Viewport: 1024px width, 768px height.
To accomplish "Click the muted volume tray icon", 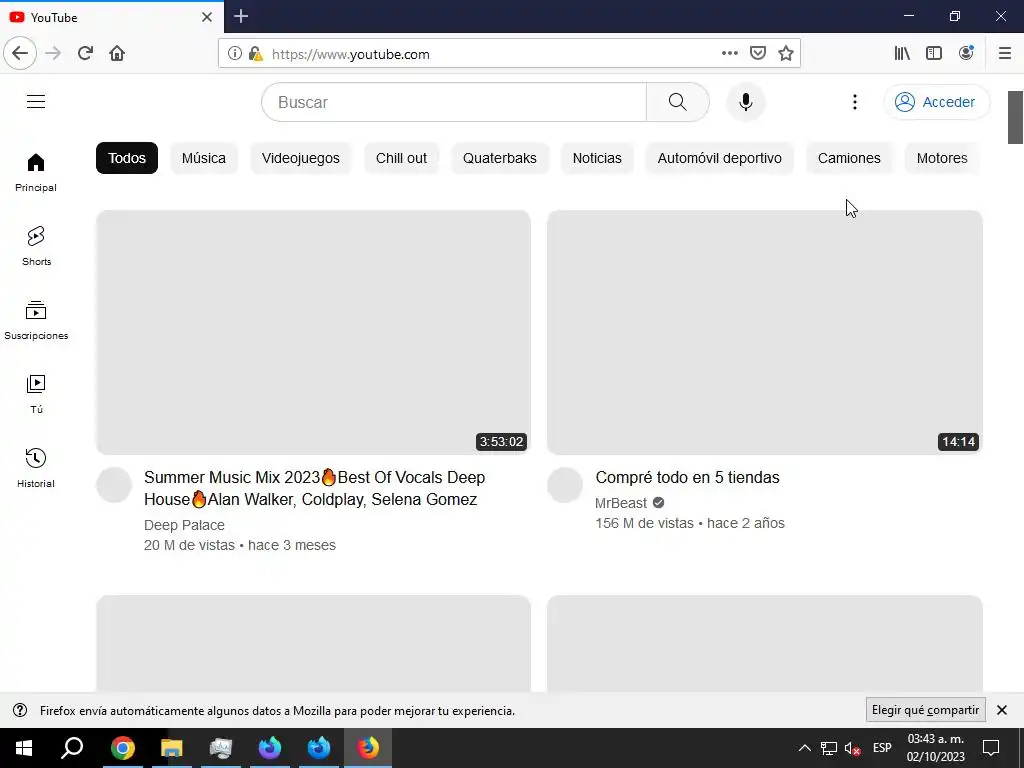I will 852,748.
